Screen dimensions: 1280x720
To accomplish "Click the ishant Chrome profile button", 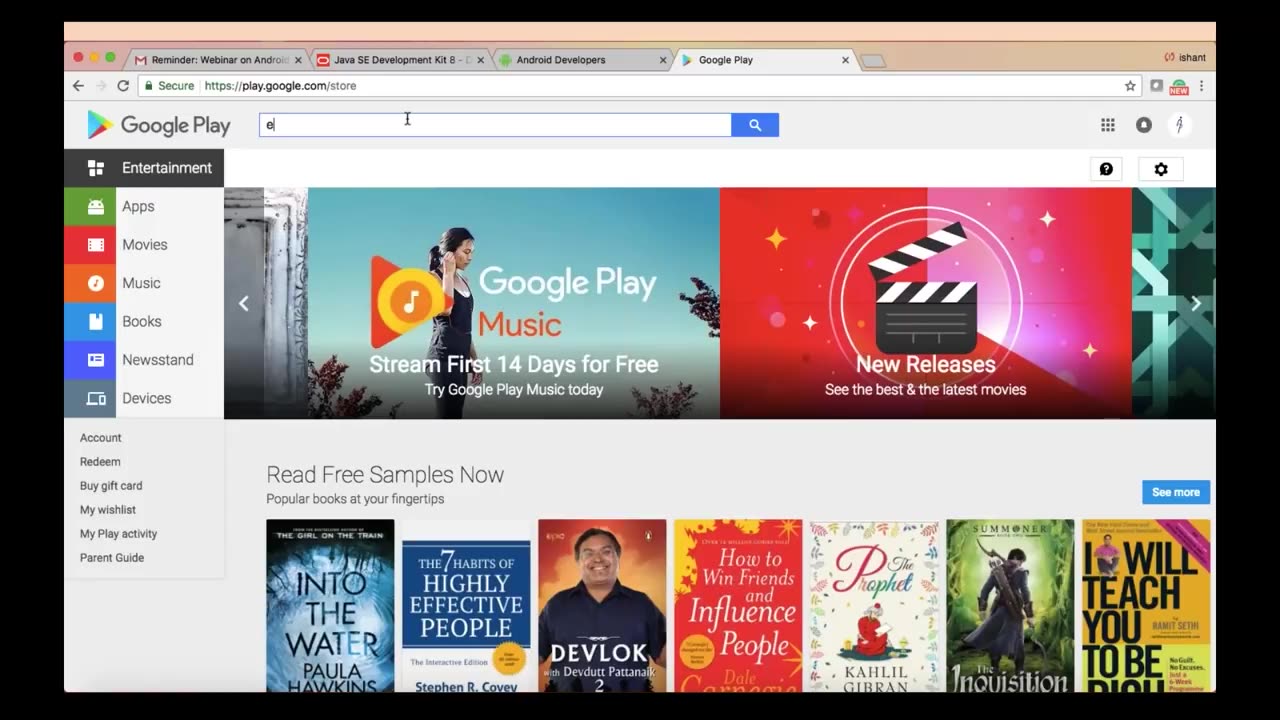I will click(1185, 58).
